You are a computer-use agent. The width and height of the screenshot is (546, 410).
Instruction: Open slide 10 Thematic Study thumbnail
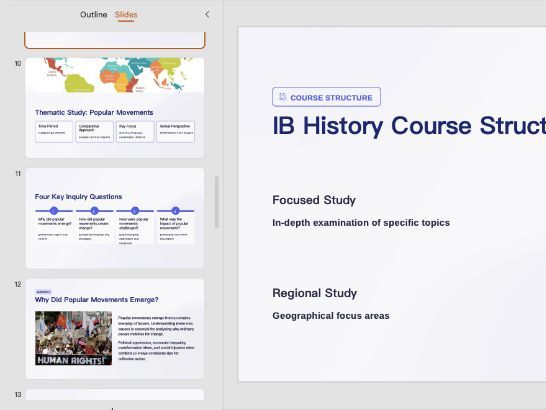tap(115, 108)
